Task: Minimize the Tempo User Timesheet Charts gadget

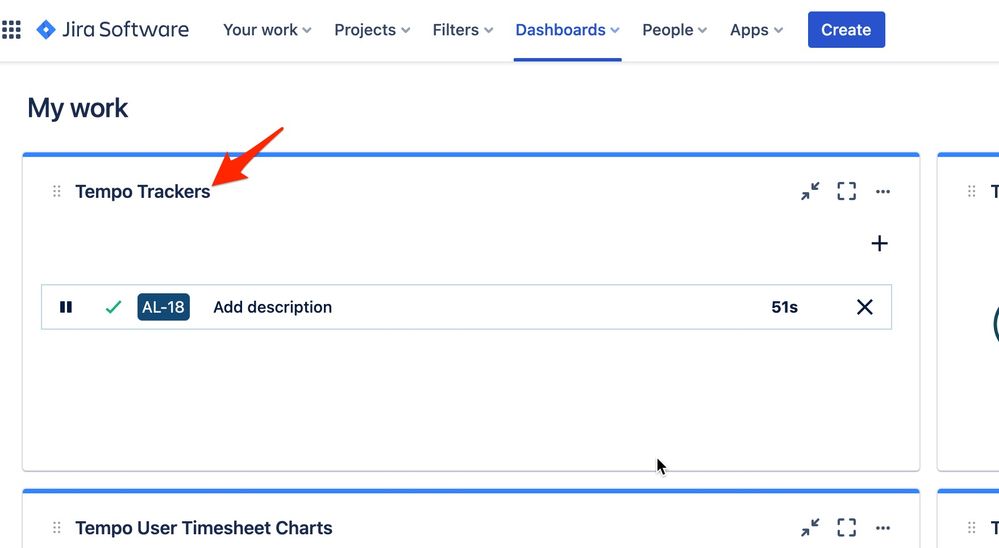Action: tap(810, 528)
